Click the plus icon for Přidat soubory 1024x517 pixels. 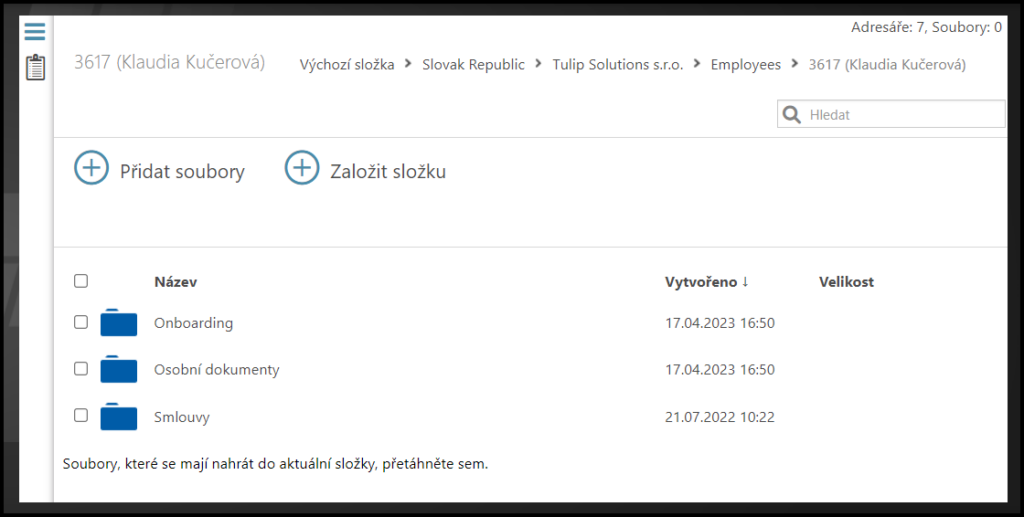coord(91,168)
